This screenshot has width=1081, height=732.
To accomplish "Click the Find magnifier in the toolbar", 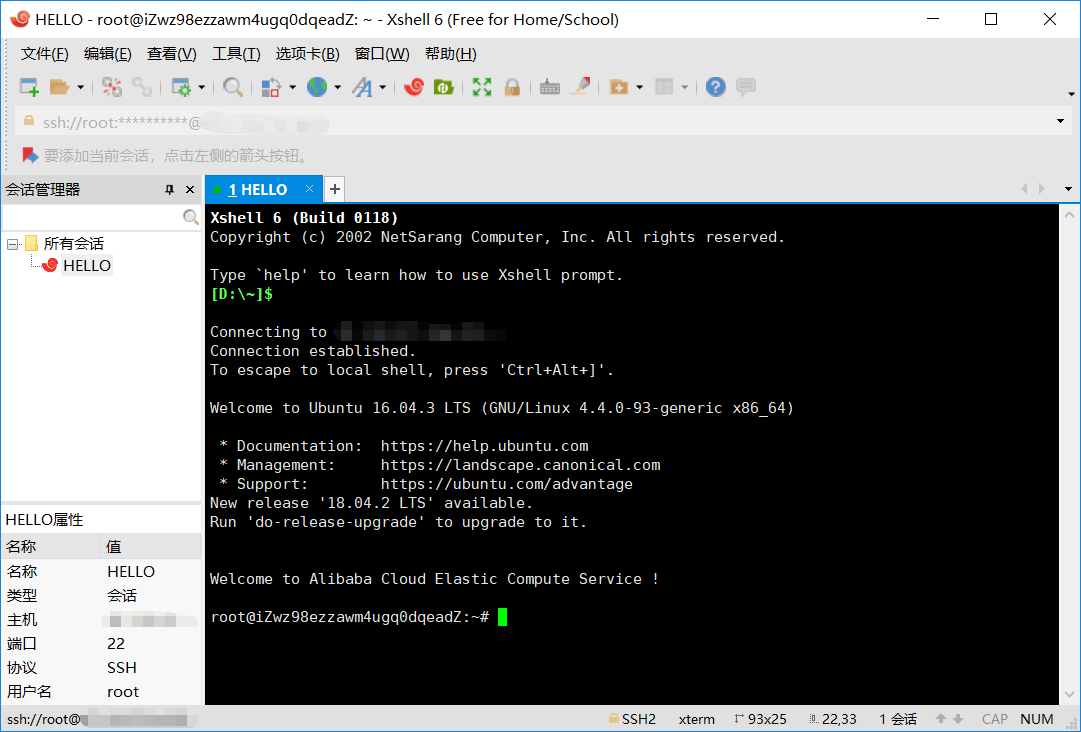I will [233, 87].
